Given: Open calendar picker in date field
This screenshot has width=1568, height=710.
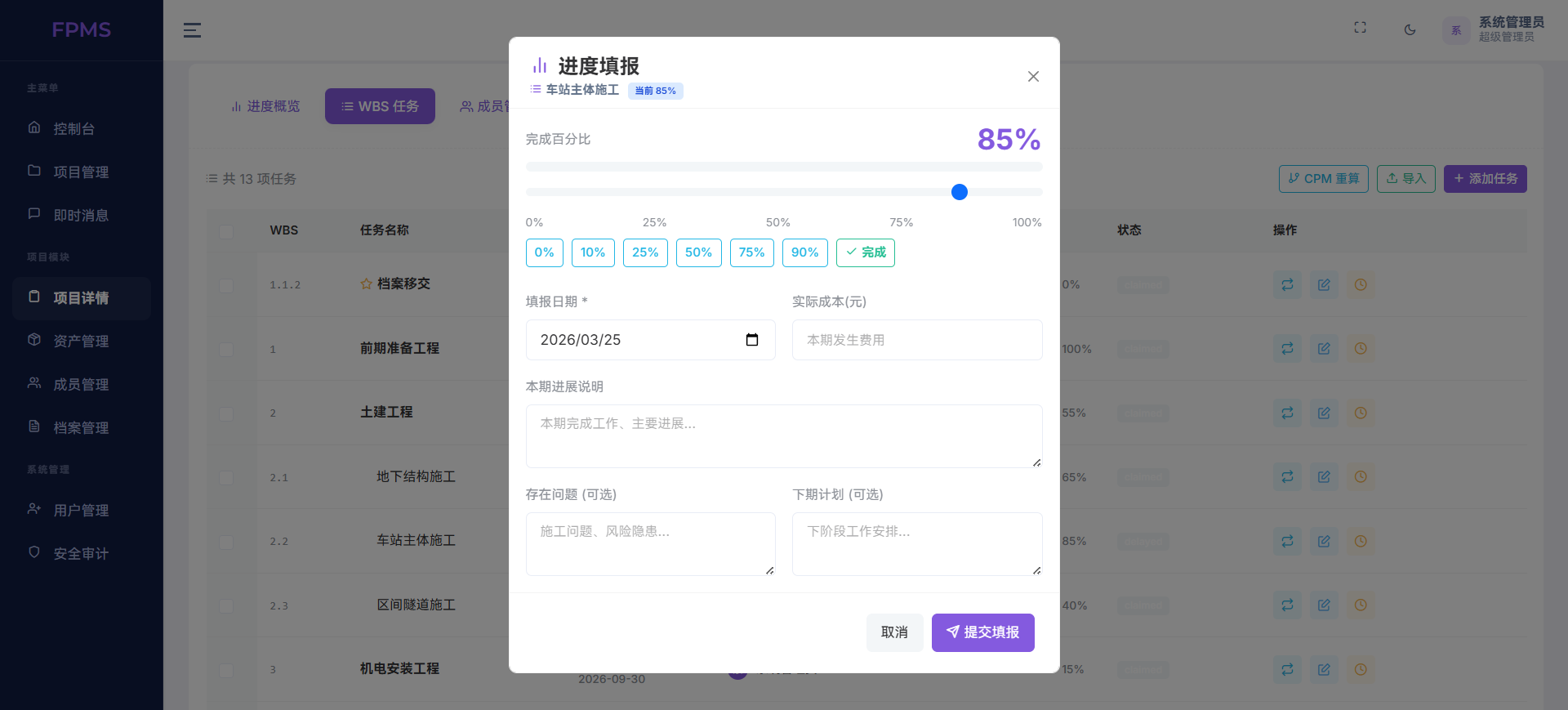Looking at the screenshot, I should pyautogui.click(x=752, y=340).
